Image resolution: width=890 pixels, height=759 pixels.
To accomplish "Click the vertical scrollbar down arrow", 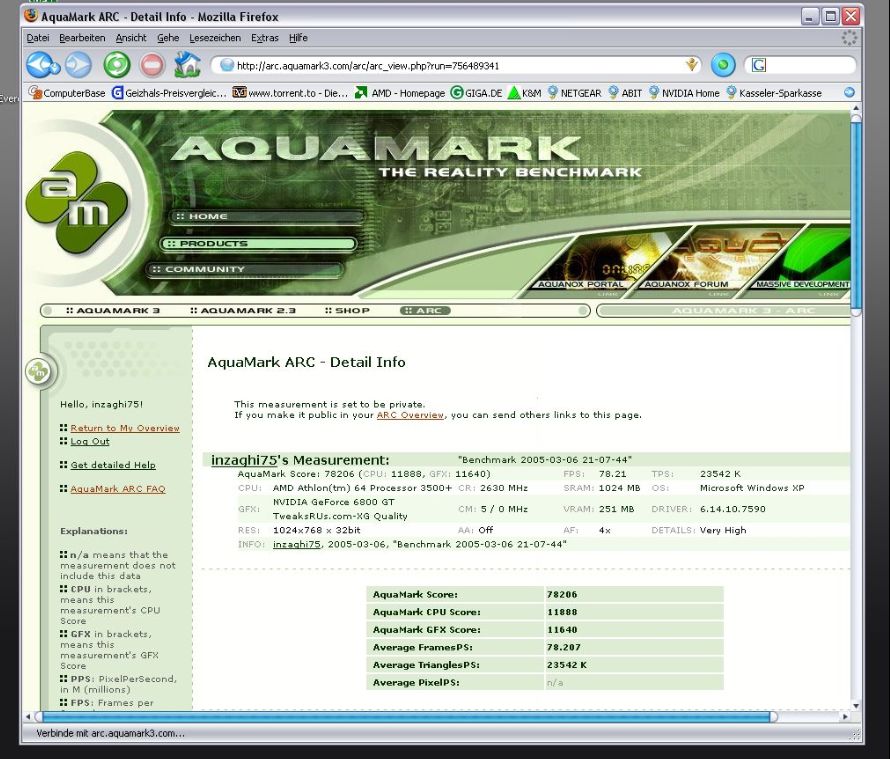I will (x=856, y=706).
